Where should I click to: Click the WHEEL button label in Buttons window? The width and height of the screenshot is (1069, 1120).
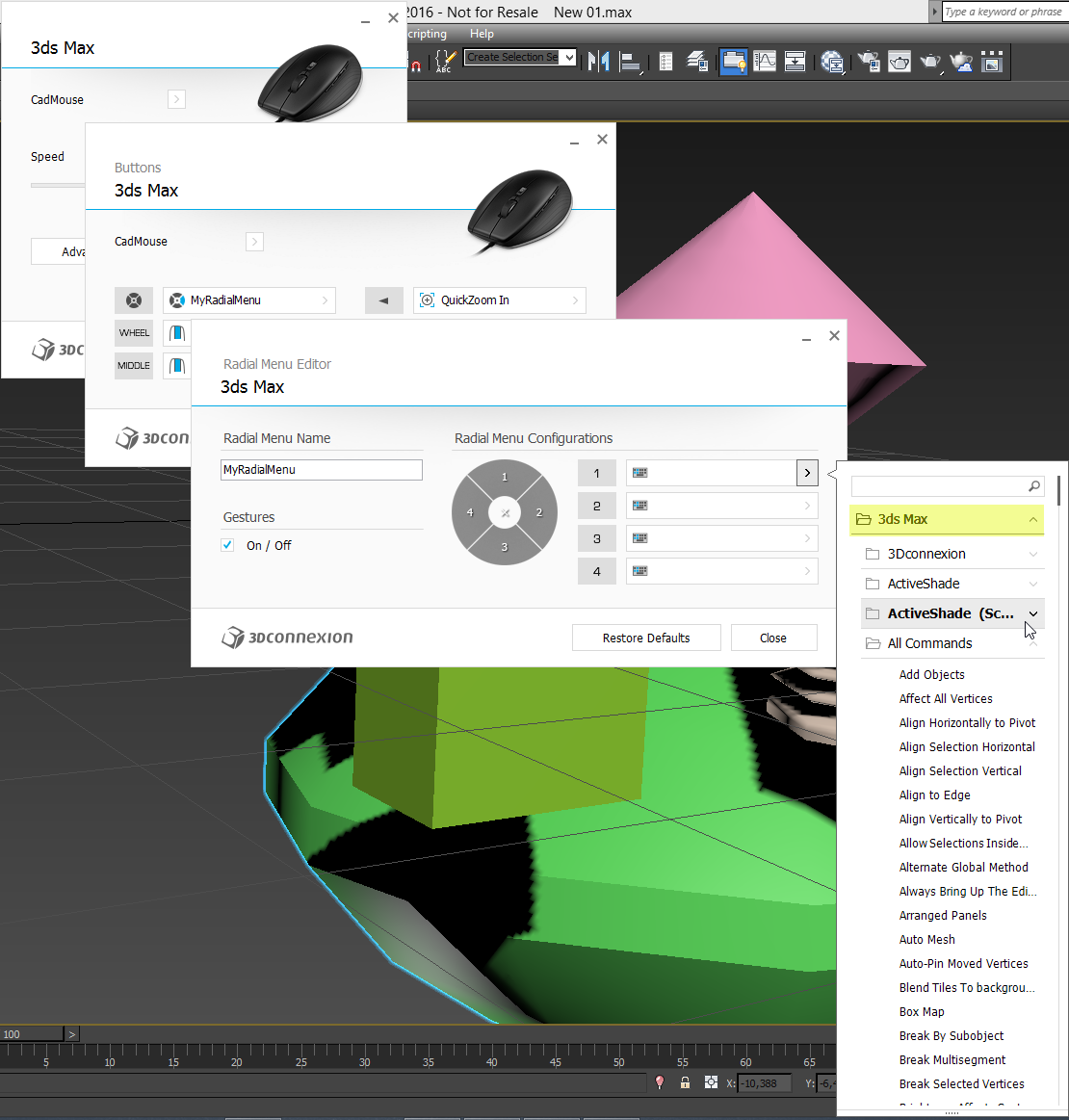134,333
